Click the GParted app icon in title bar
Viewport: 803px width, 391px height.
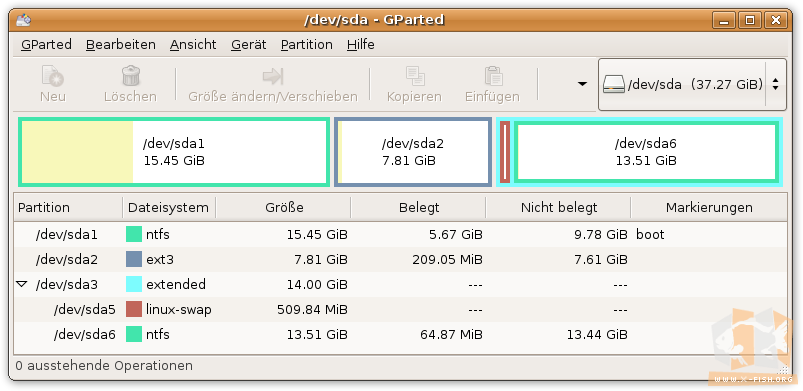[24, 20]
